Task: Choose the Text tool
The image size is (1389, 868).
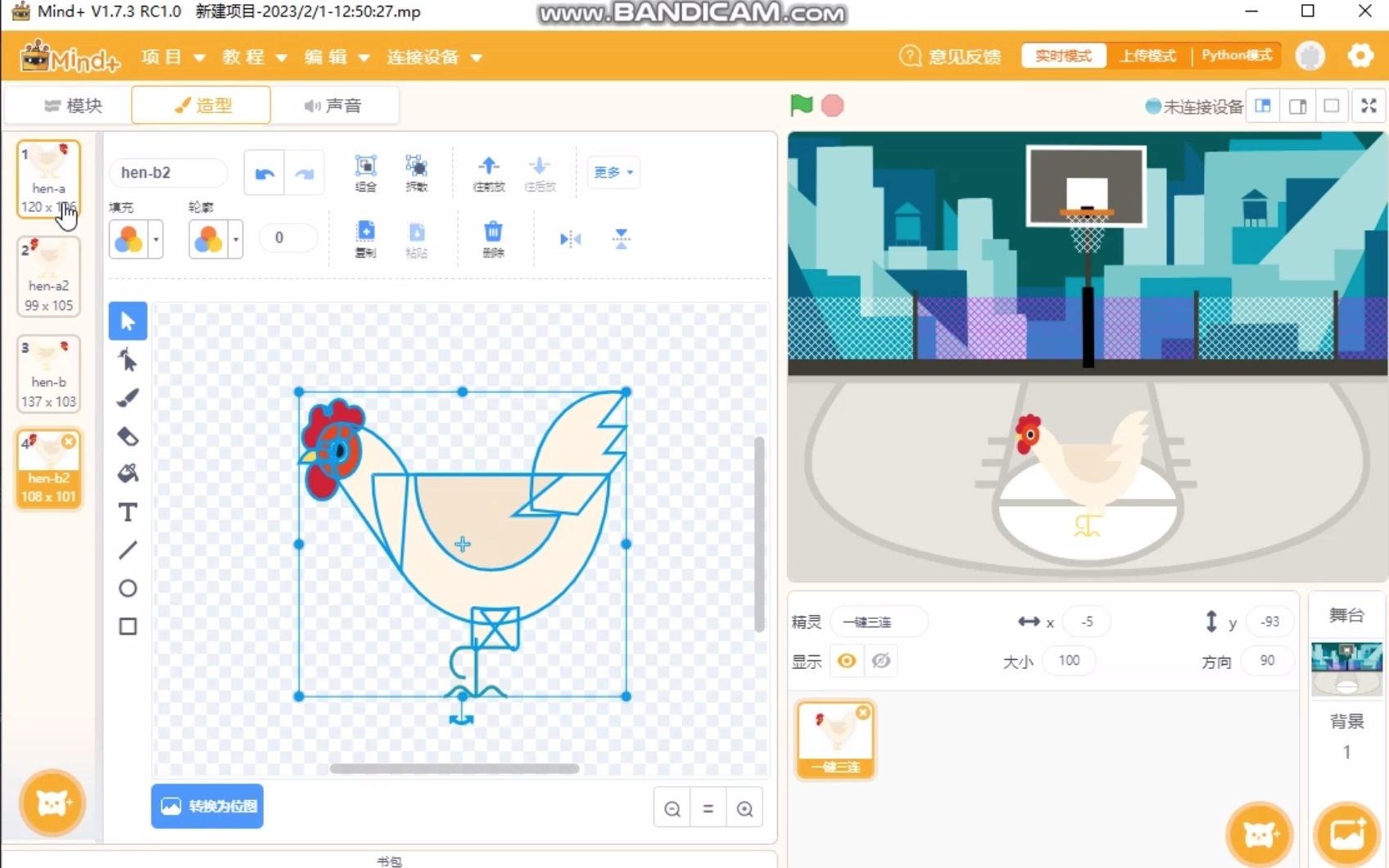Action: [128, 512]
